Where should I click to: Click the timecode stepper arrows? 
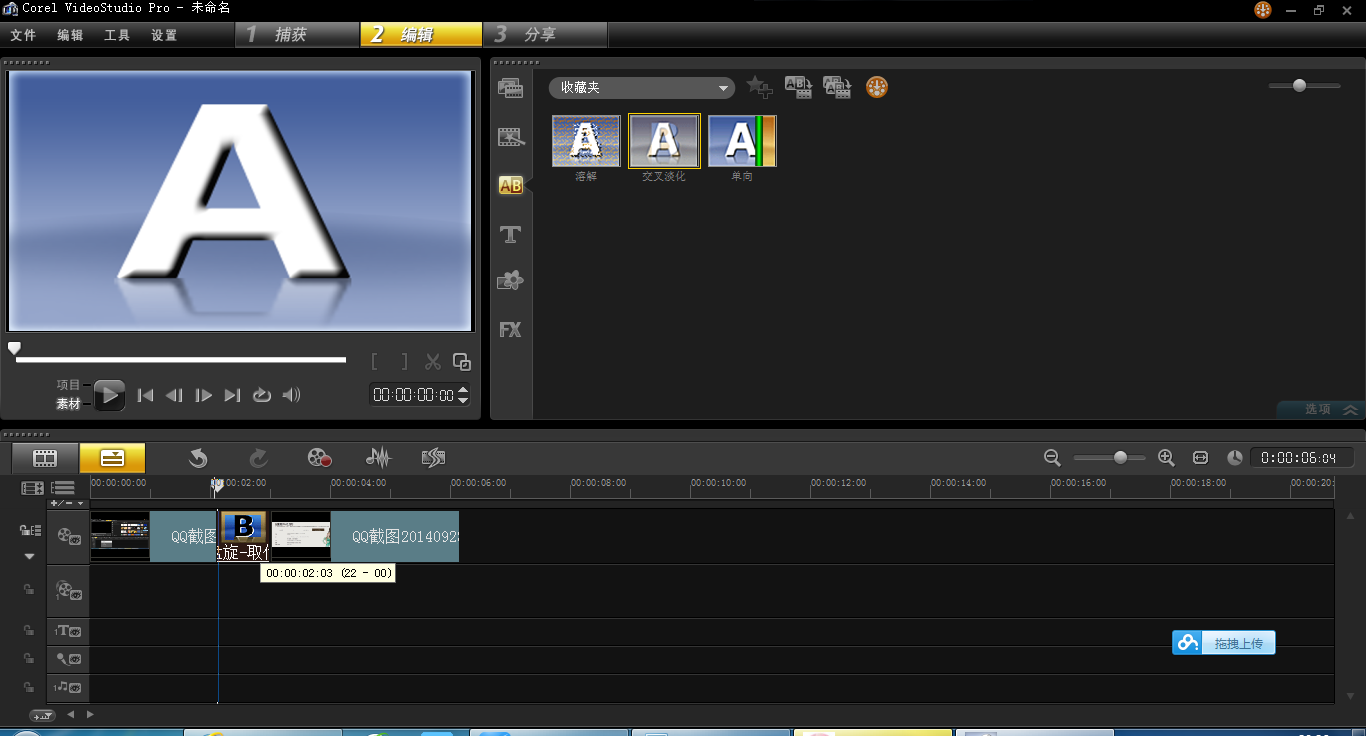point(462,395)
